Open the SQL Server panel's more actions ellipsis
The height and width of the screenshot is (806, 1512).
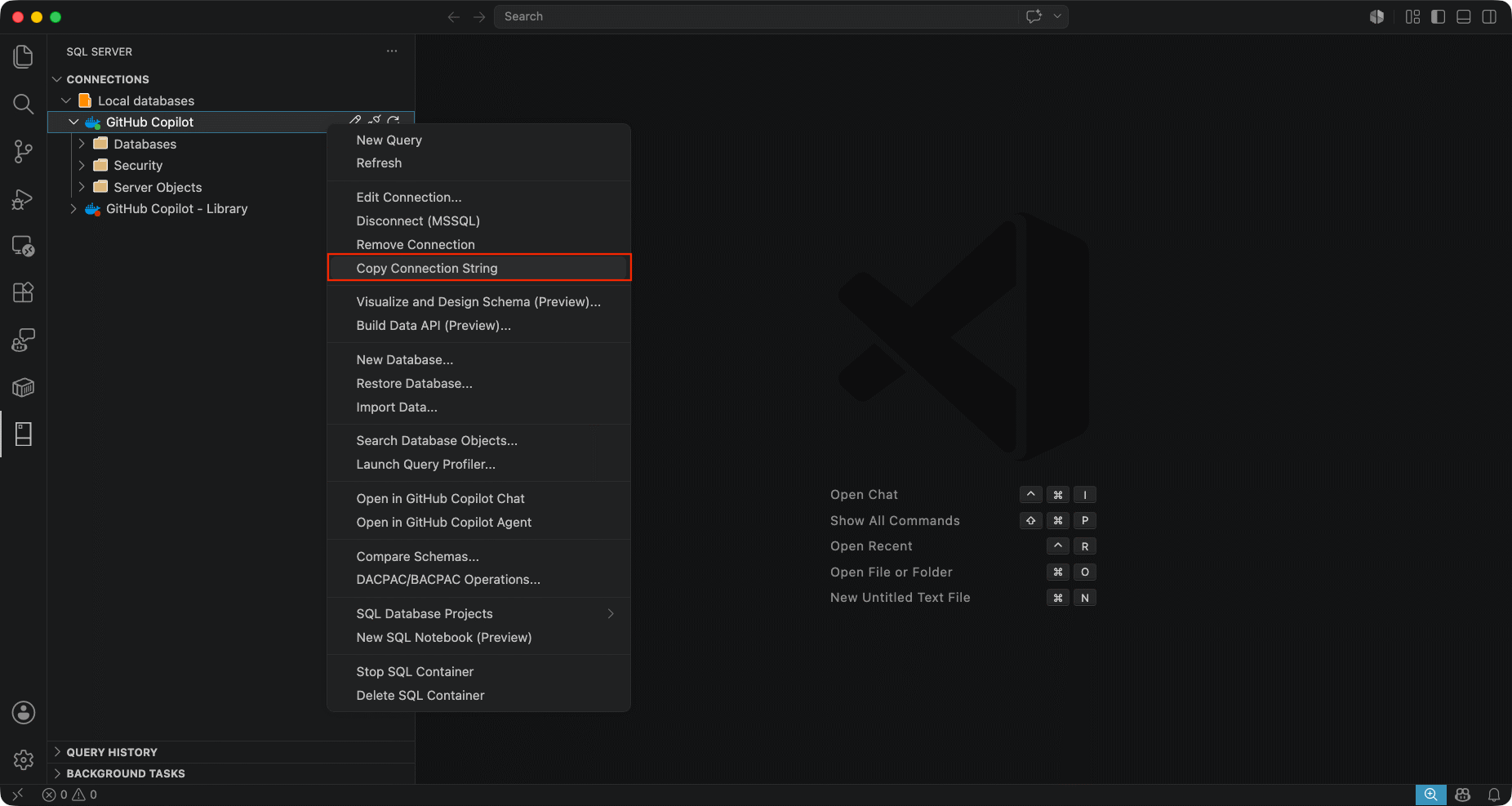pyautogui.click(x=392, y=51)
